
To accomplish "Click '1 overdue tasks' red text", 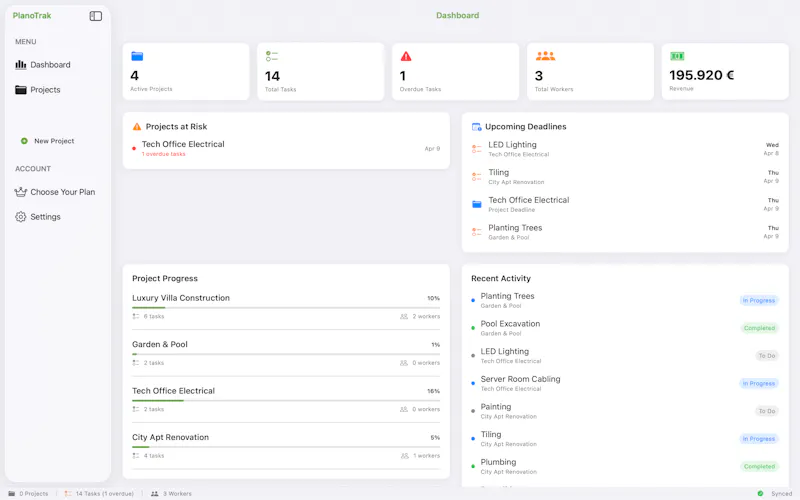I will click(x=163, y=154).
